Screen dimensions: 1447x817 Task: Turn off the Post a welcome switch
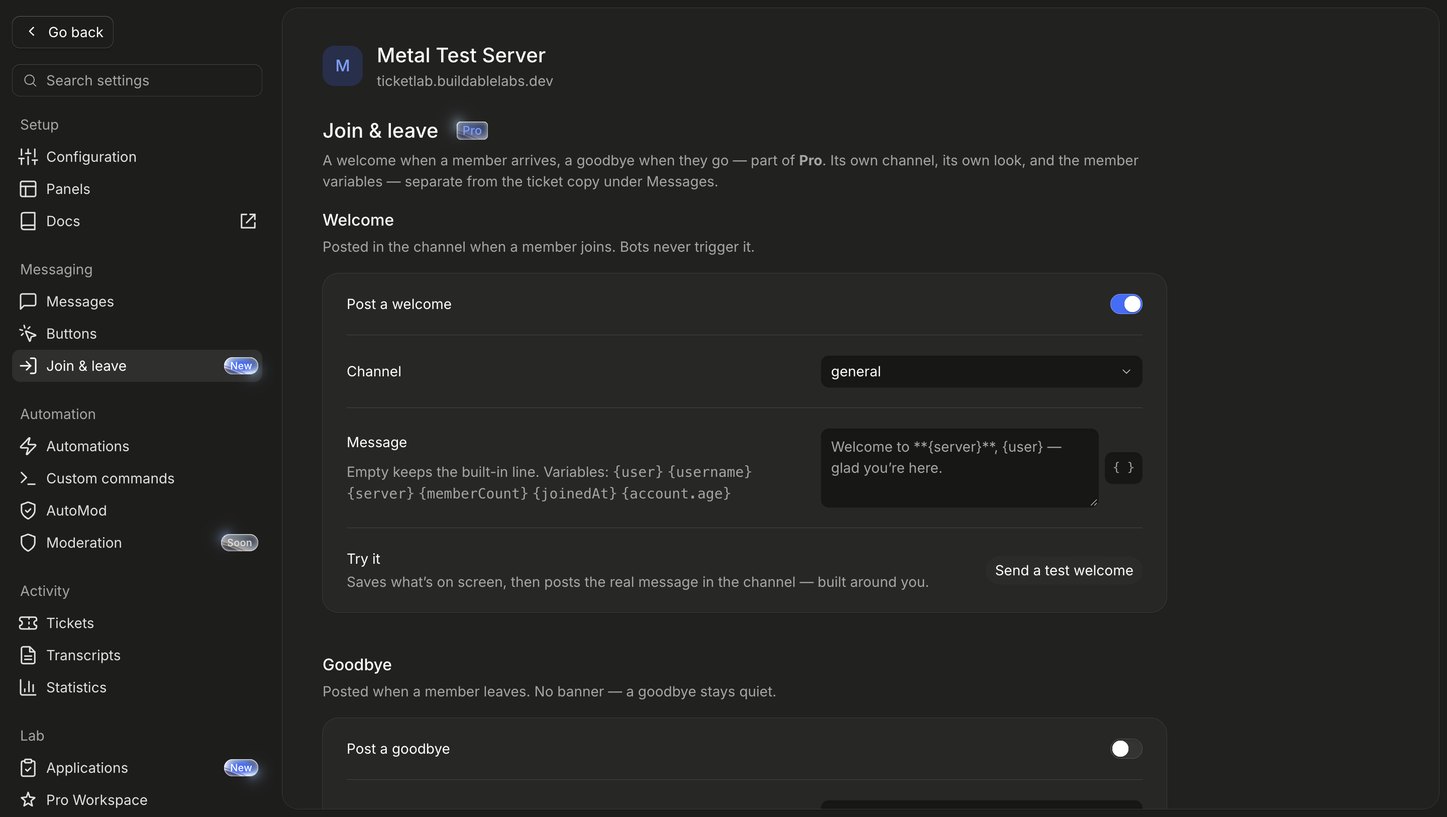coord(1126,304)
